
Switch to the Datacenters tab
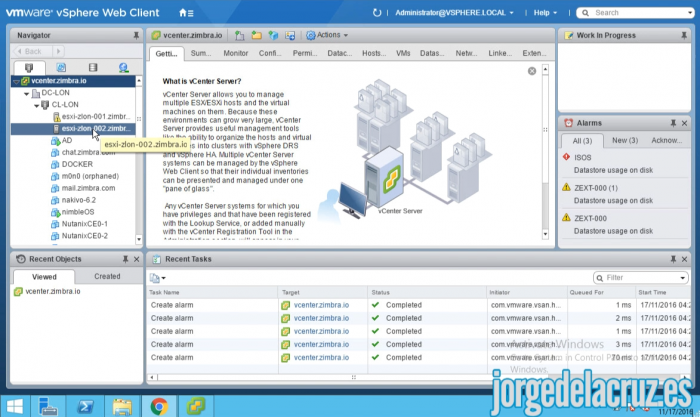coord(340,53)
